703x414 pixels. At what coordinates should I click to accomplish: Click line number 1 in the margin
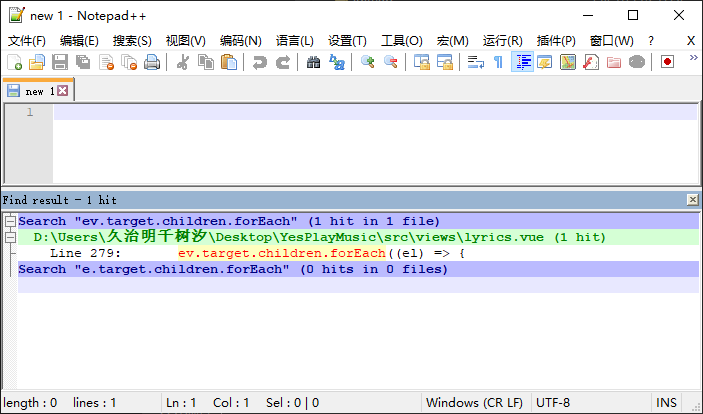(30, 112)
